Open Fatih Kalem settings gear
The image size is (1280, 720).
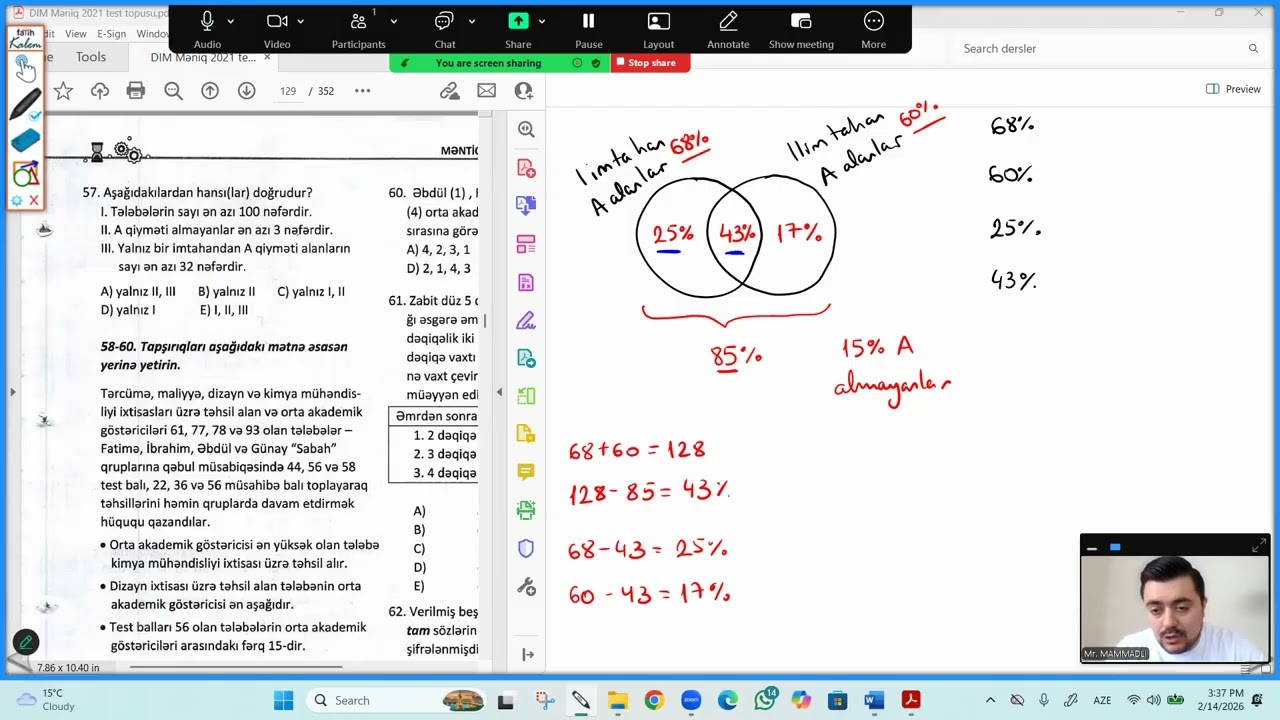pyautogui.click(x=16, y=200)
